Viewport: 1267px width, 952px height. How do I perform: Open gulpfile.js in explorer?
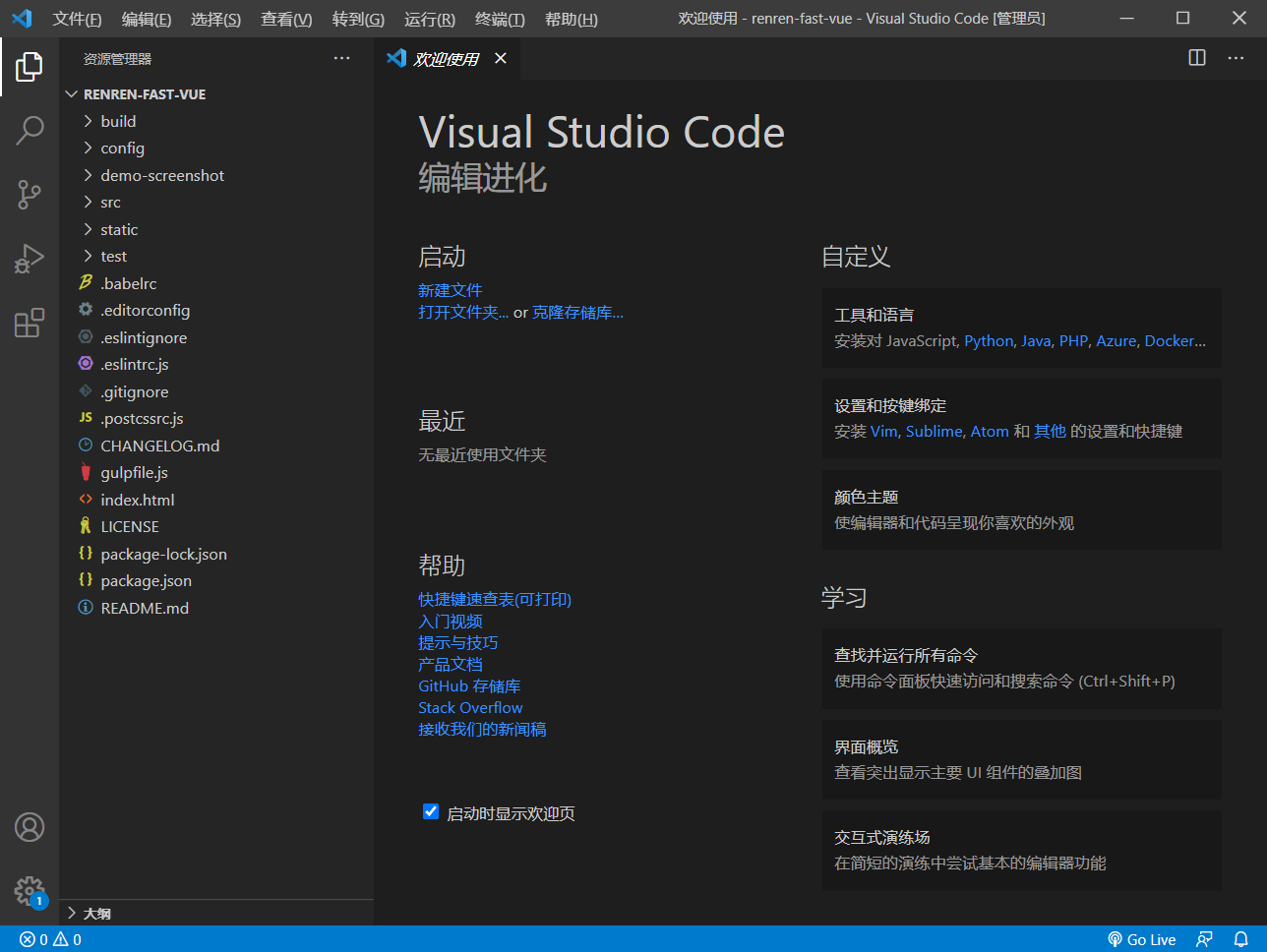coord(216,472)
